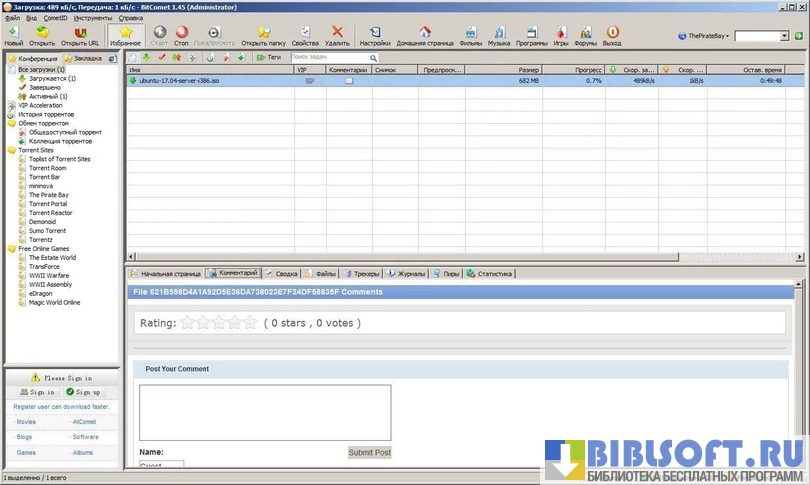This screenshot has width=810, height=485.
Task: Expand the search combo box next to ThePirateBay
Action: 783,36
